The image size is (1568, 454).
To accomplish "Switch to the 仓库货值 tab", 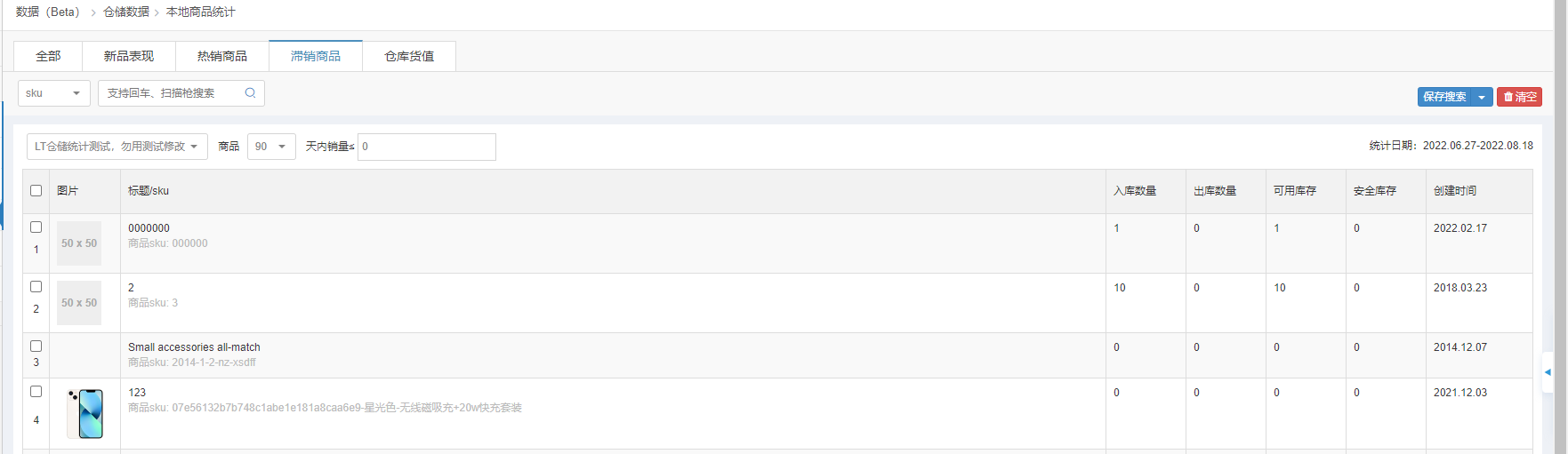I will click(x=409, y=56).
